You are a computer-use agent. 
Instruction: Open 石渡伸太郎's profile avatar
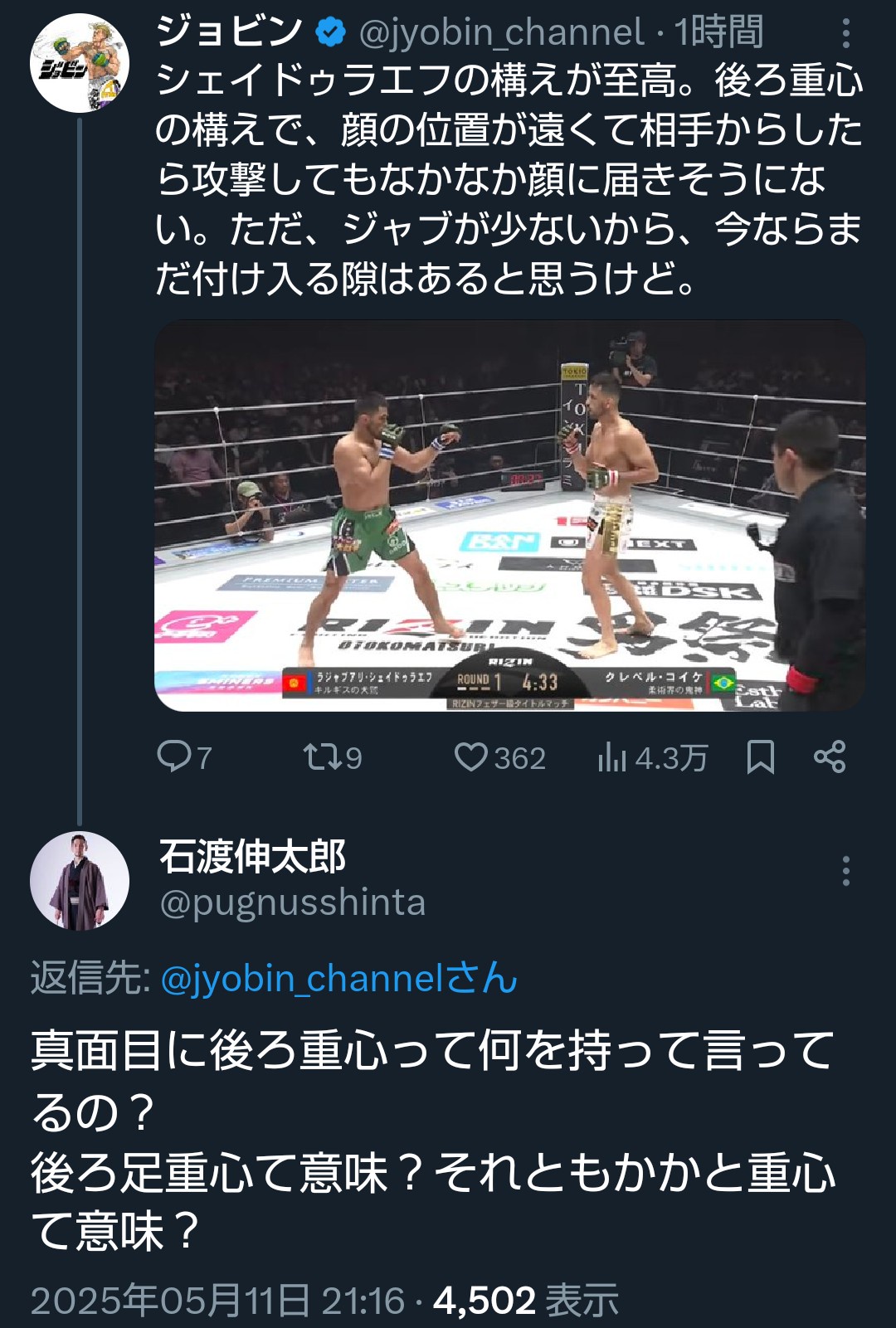click(80, 881)
